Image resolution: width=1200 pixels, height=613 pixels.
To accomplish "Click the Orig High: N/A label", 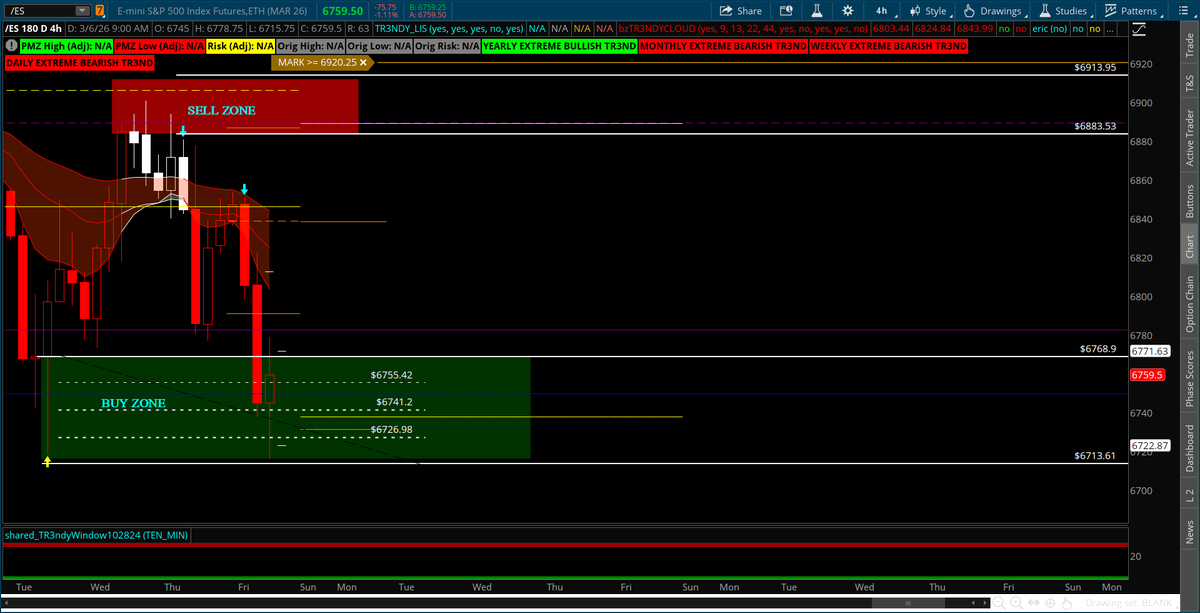I will click(x=310, y=46).
